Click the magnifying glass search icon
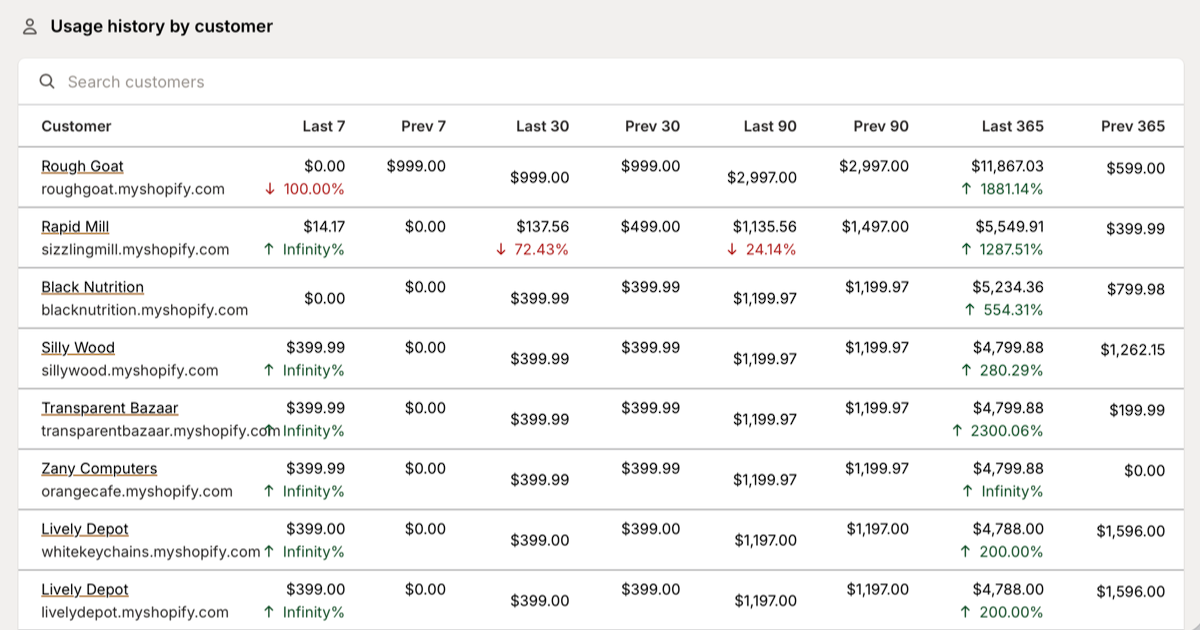Image resolution: width=1200 pixels, height=630 pixels. click(x=47, y=81)
